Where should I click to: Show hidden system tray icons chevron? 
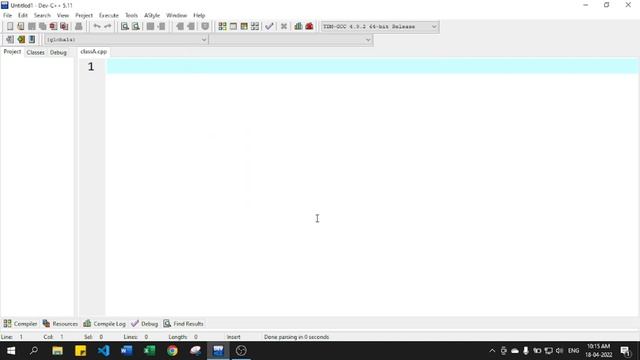(492, 351)
